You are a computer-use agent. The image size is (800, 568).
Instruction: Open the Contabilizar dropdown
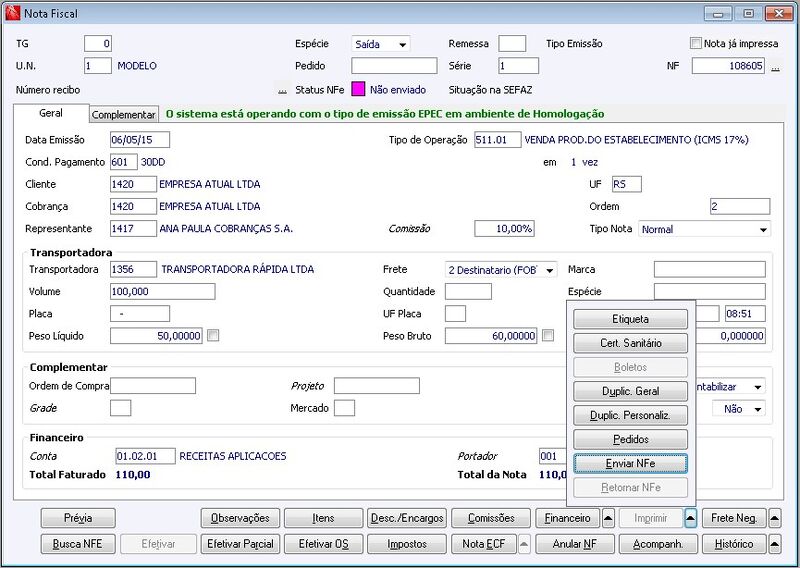[x=731, y=387]
